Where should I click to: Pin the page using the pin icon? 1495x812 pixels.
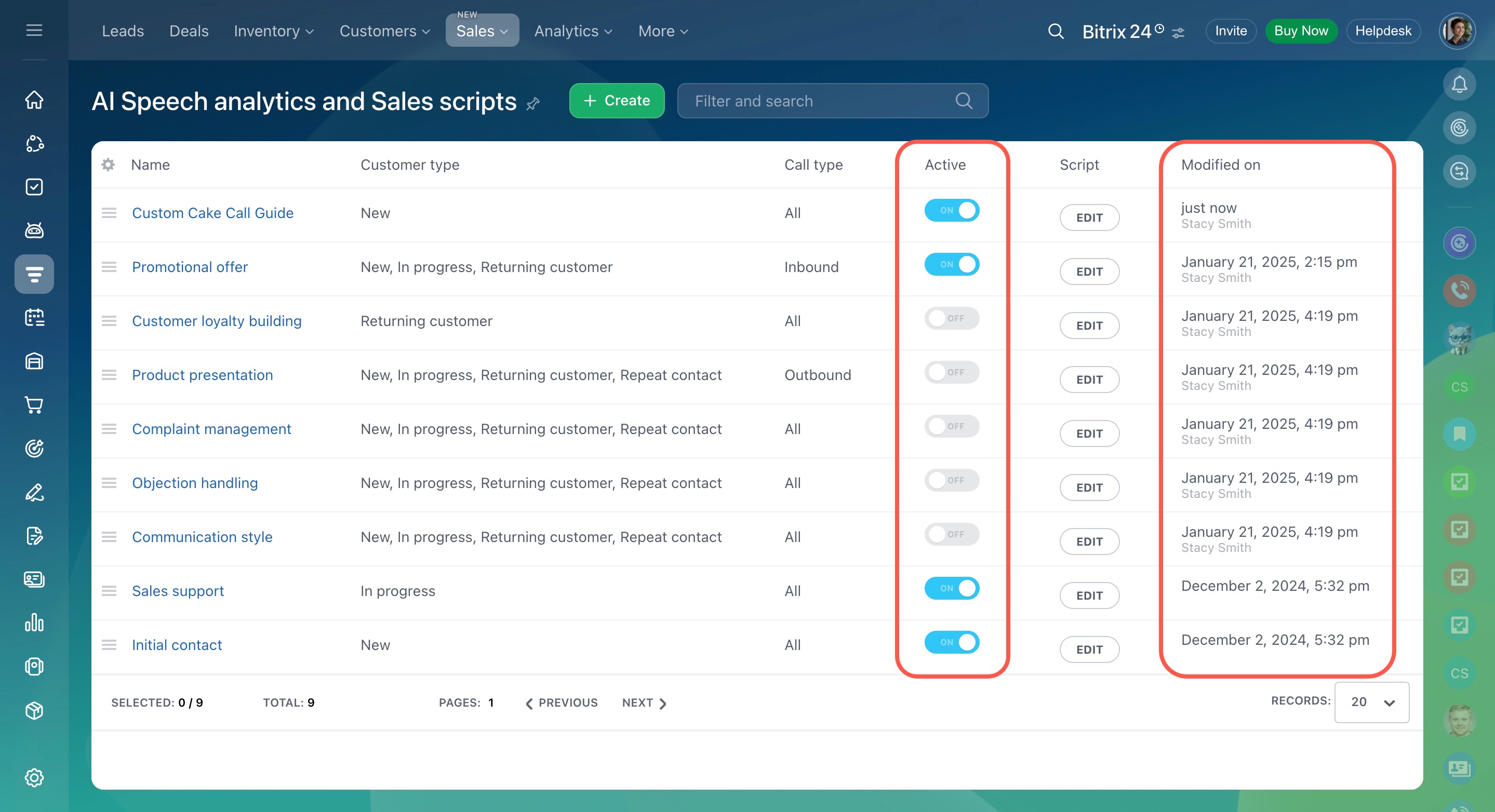tap(533, 104)
